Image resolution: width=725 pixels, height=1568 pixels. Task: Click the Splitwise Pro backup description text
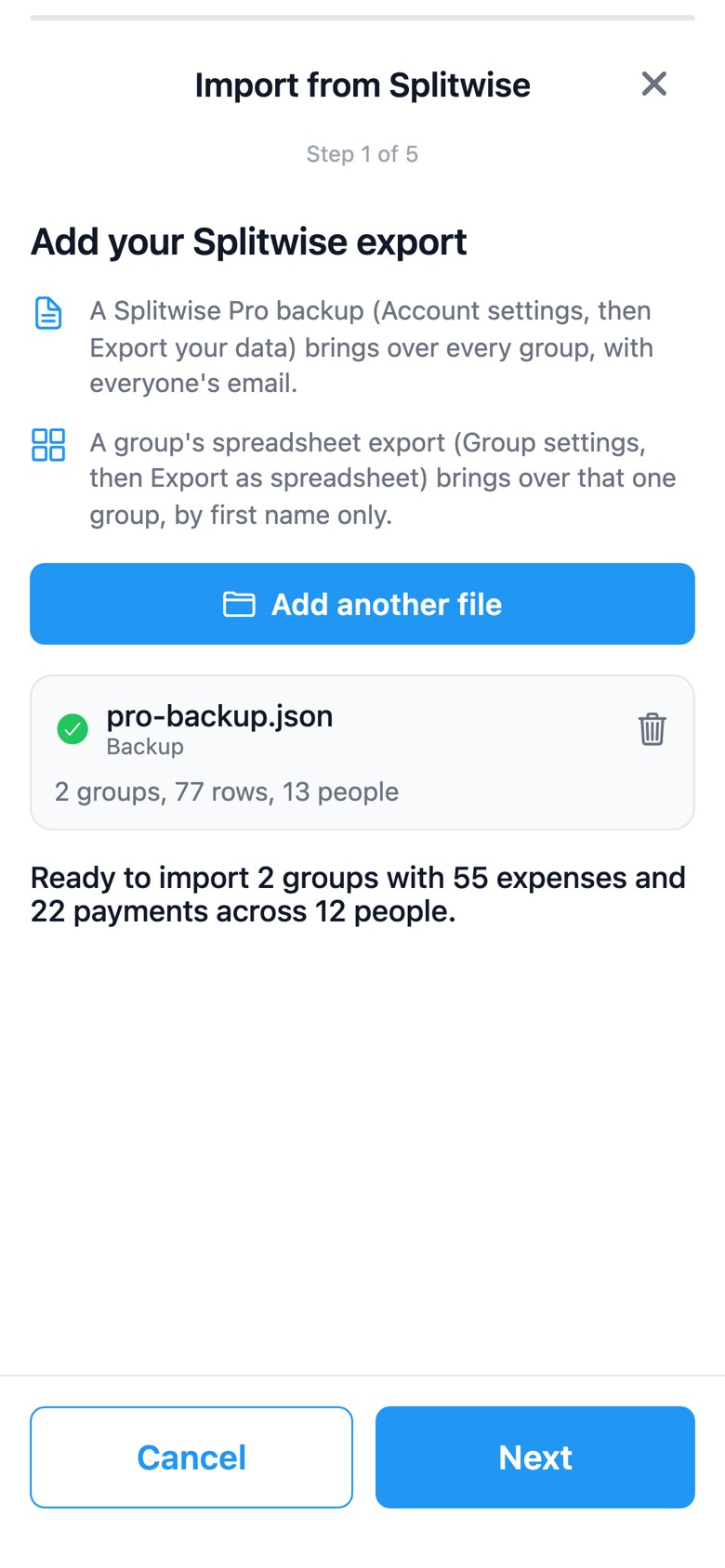point(372,346)
